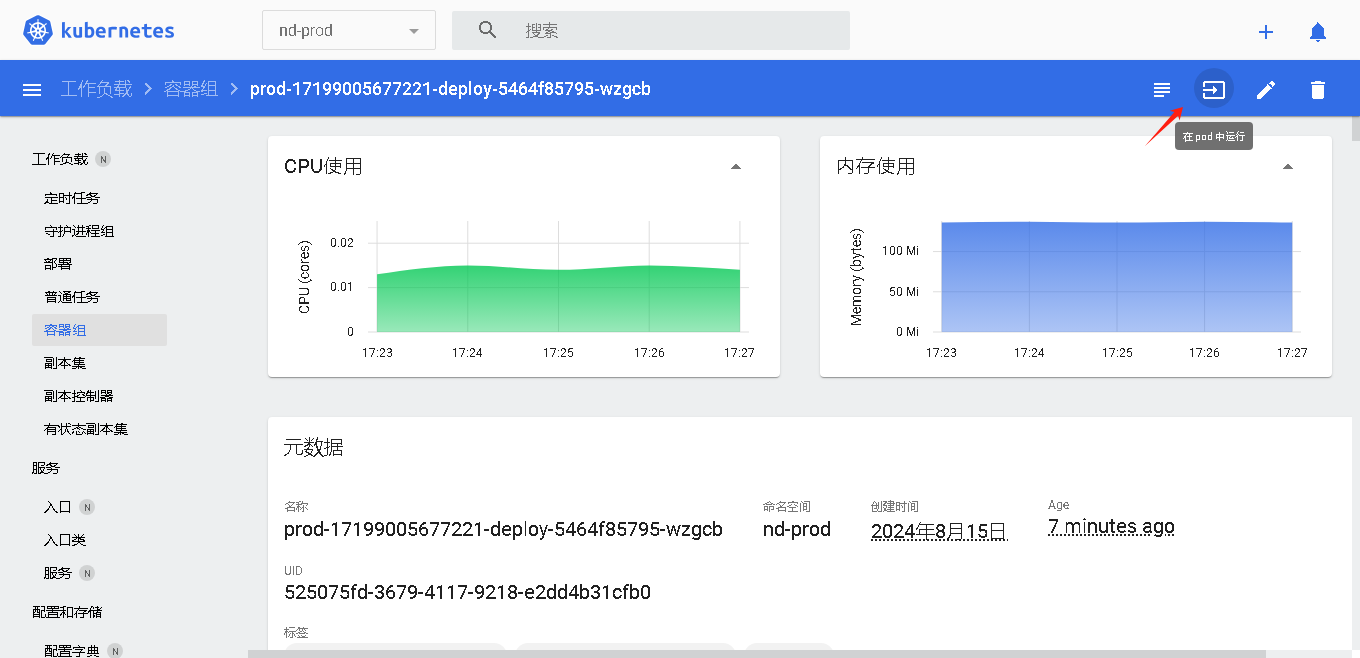Select 部署 in the sidebar
This screenshot has width=1360, height=658.
[58, 264]
